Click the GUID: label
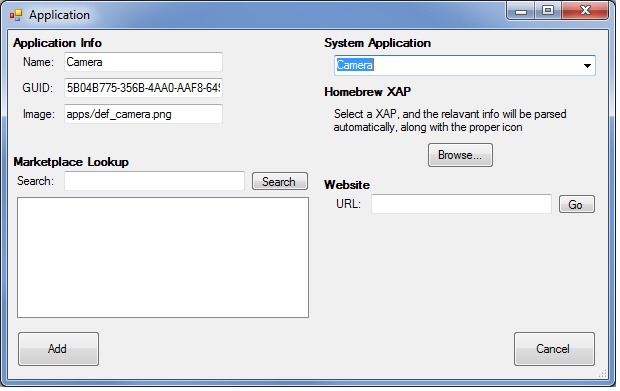 (37, 88)
